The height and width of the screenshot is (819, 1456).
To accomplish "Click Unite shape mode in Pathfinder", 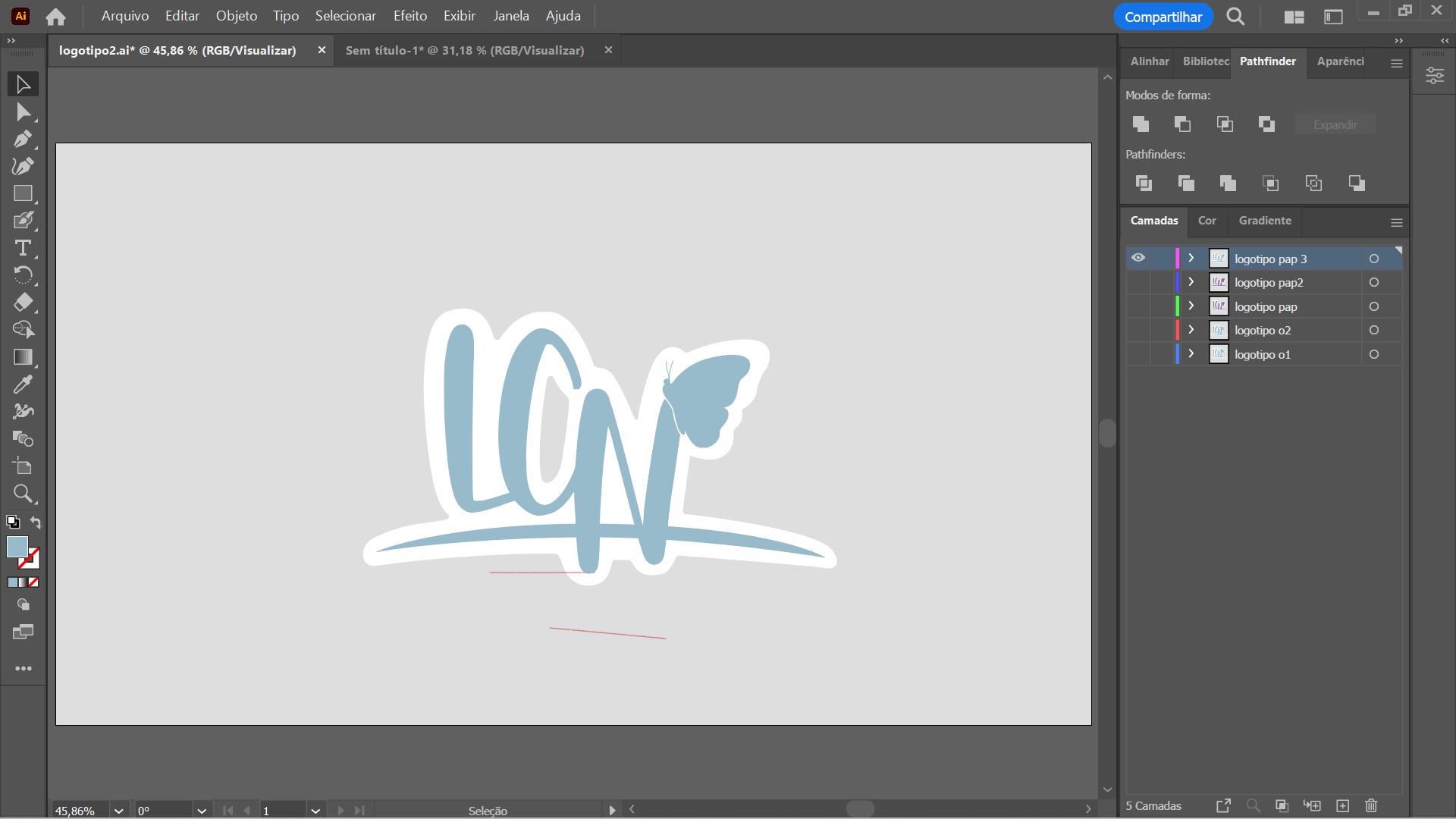I will (x=1141, y=124).
